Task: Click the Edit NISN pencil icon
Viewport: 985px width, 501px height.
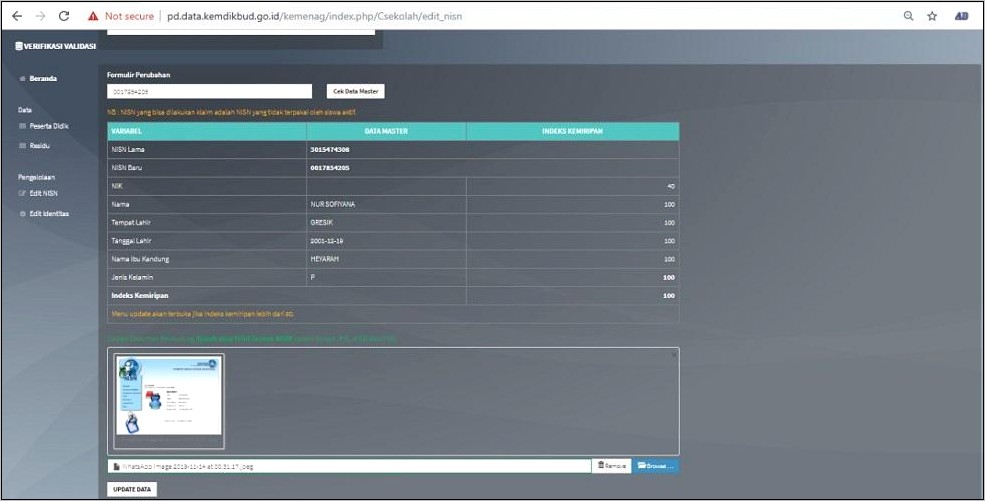Action: (x=23, y=193)
